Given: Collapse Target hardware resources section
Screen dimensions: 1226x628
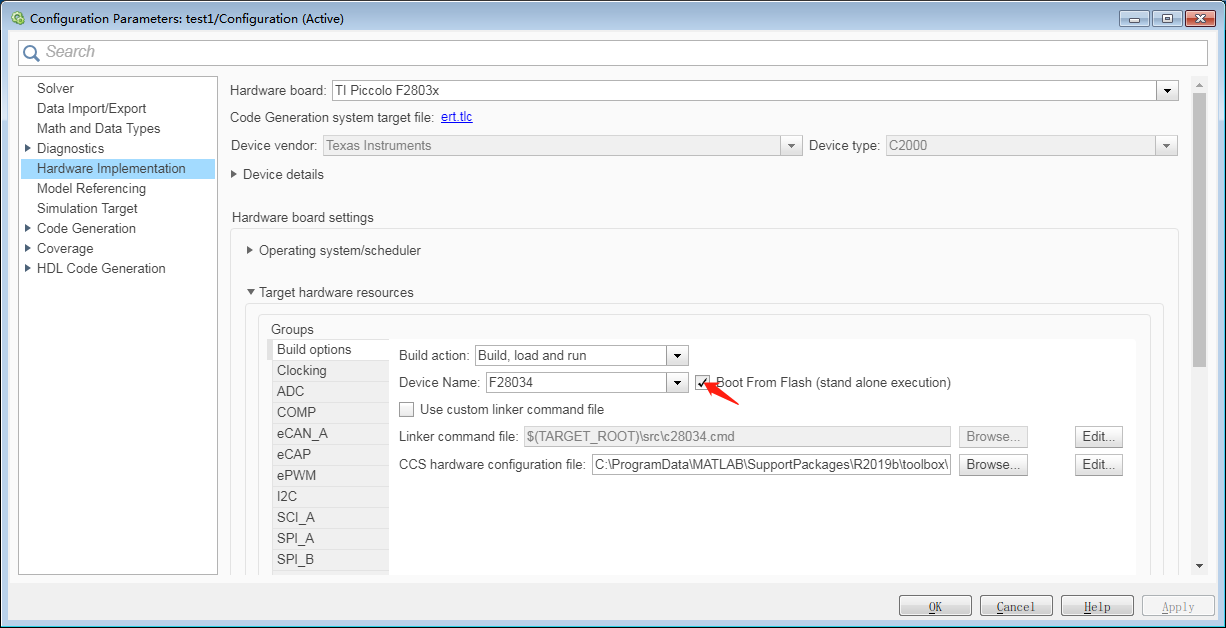Looking at the screenshot, I should pyautogui.click(x=250, y=293).
